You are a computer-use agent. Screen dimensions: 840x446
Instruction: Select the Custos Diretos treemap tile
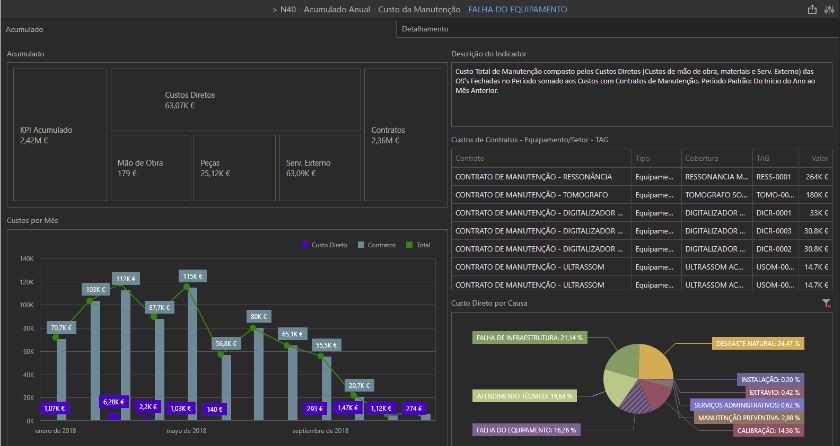point(190,99)
